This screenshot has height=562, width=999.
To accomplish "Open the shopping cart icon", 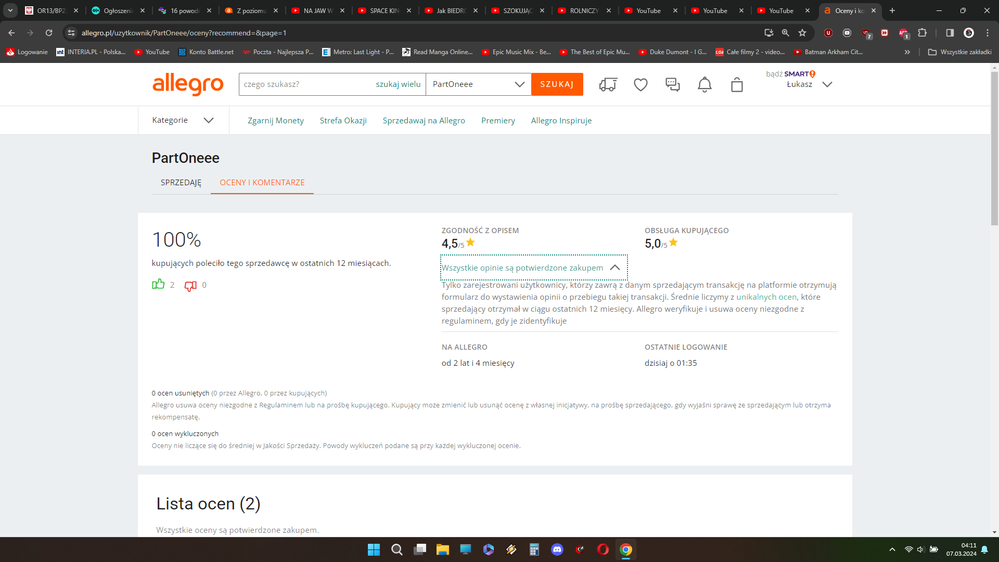I will point(737,84).
